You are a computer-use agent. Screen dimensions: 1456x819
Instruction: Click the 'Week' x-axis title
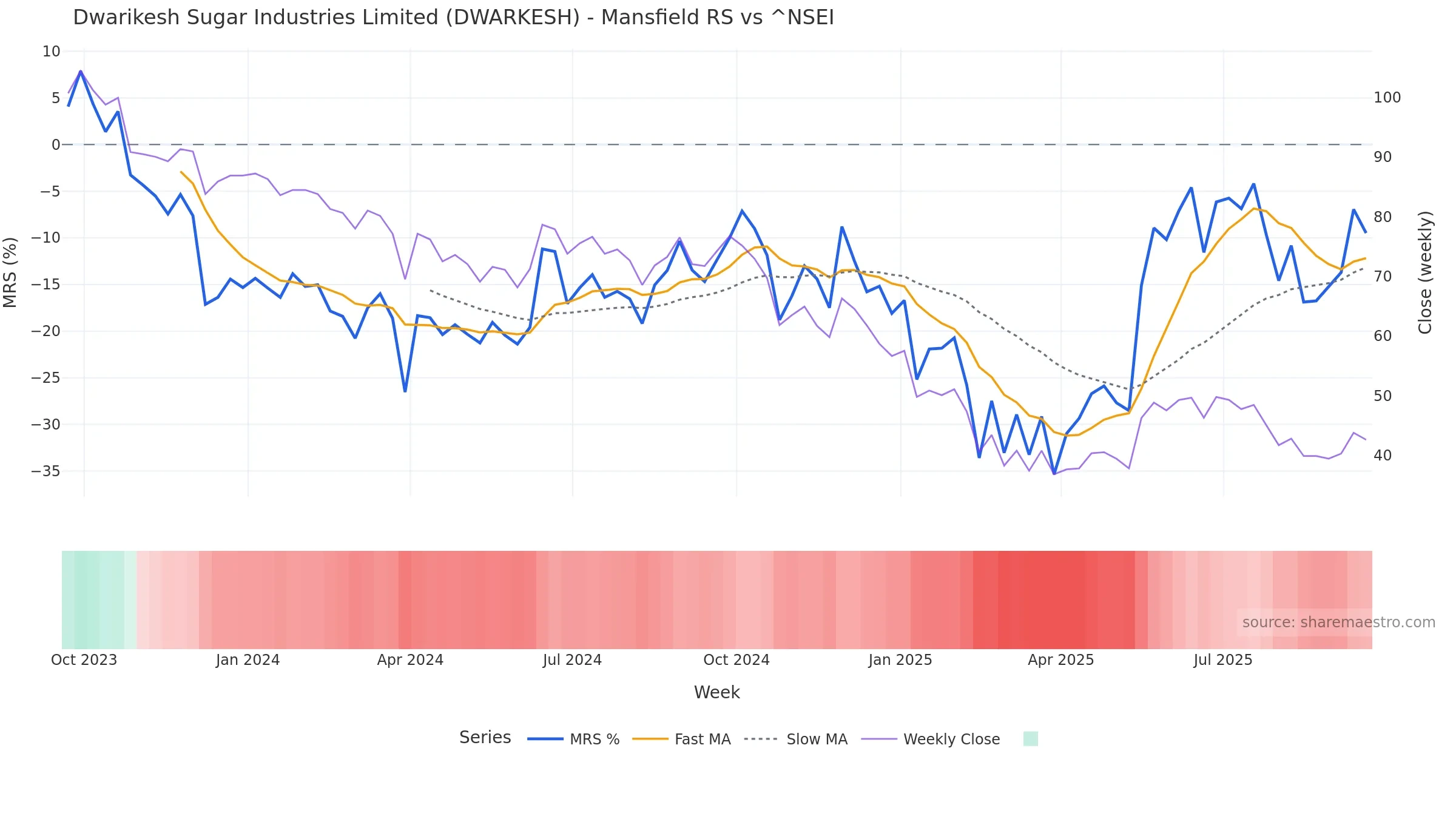(716, 692)
